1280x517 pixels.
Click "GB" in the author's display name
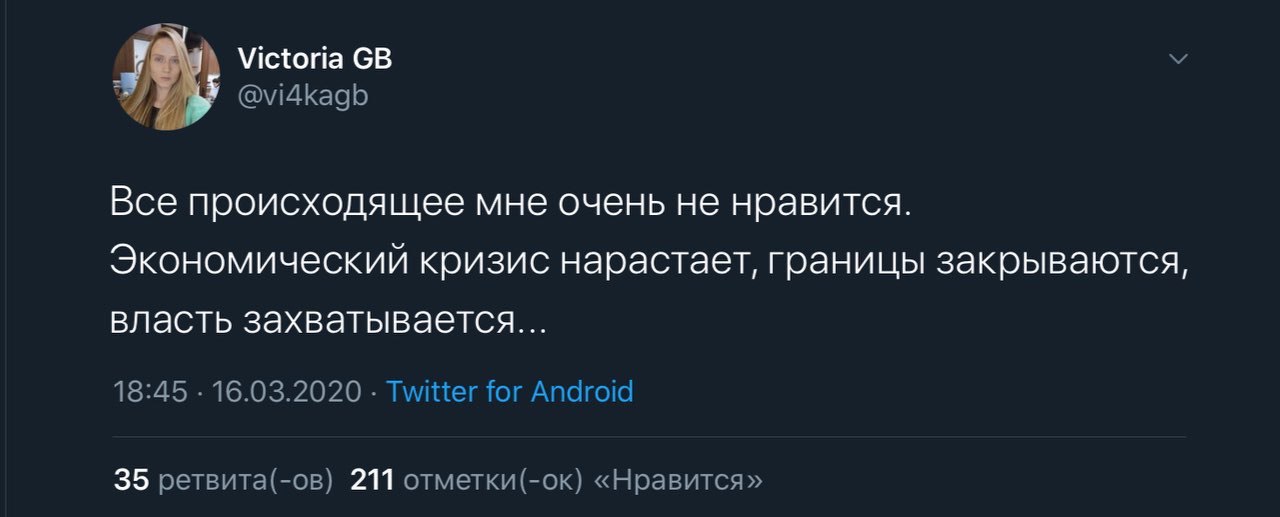click(x=372, y=59)
